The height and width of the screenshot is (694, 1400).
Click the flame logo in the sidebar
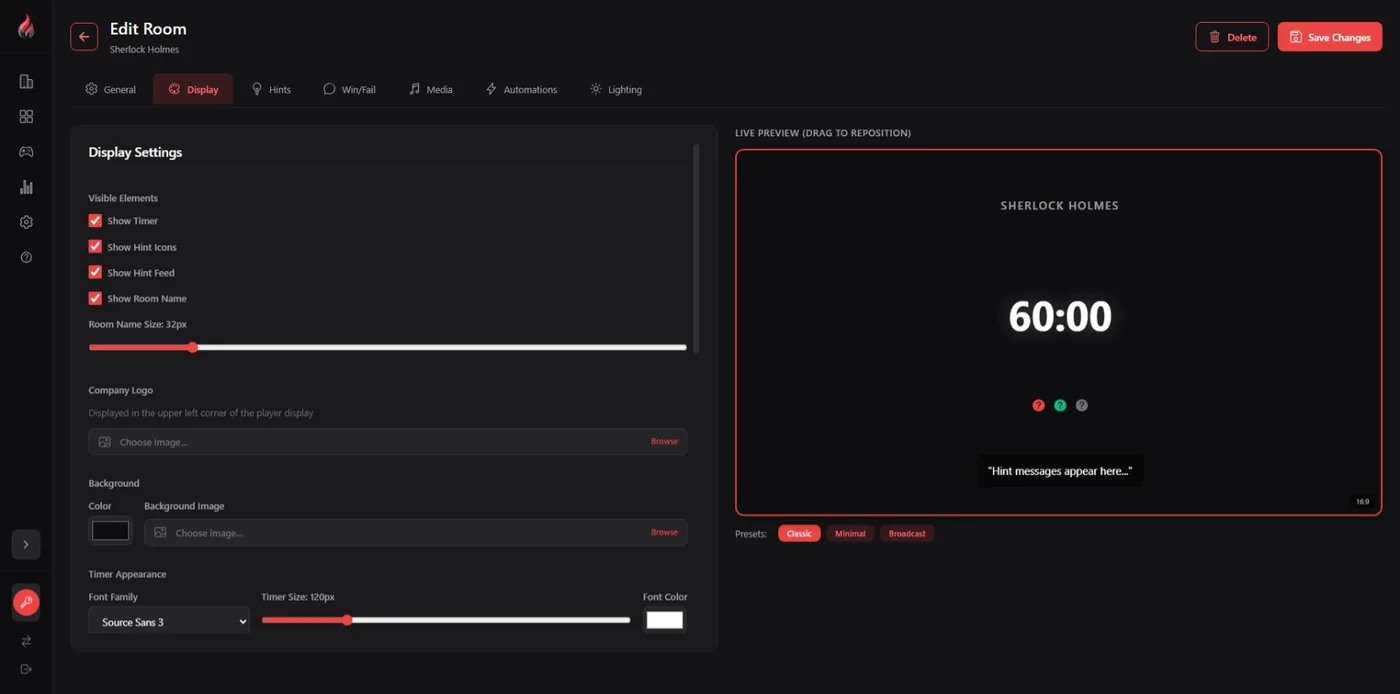click(26, 27)
